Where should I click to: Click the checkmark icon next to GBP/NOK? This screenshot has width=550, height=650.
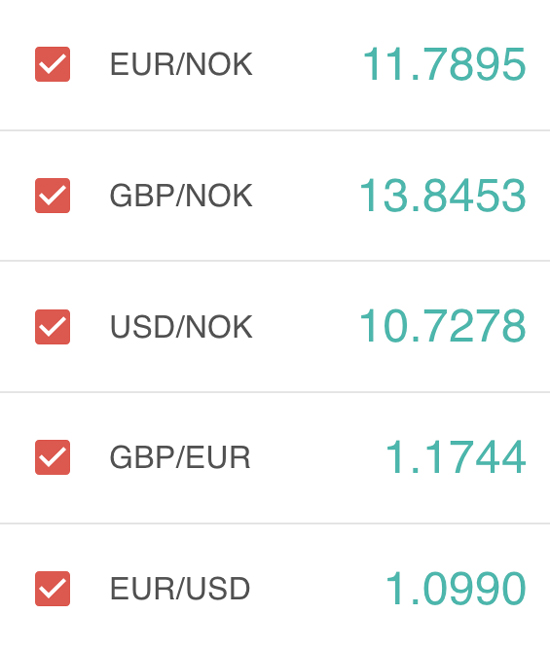[x=52, y=196]
